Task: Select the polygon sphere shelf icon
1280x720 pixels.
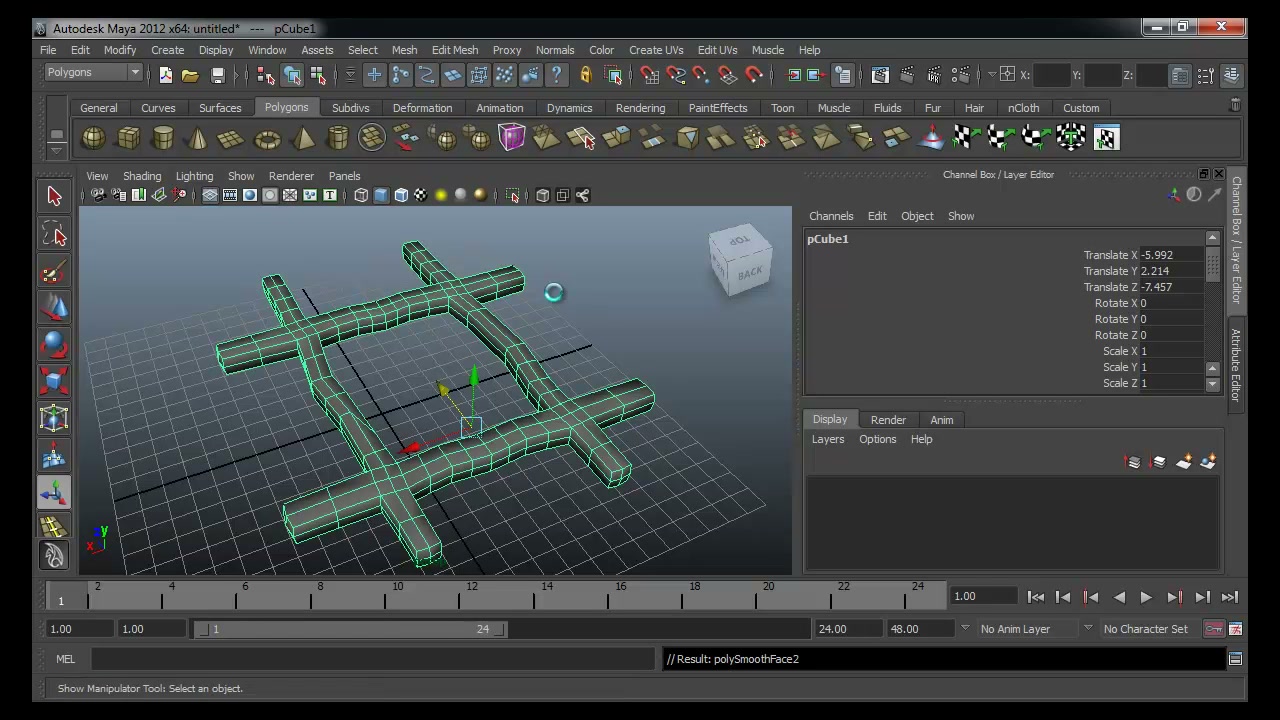Action: pyautogui.click(x=93, y=138)
